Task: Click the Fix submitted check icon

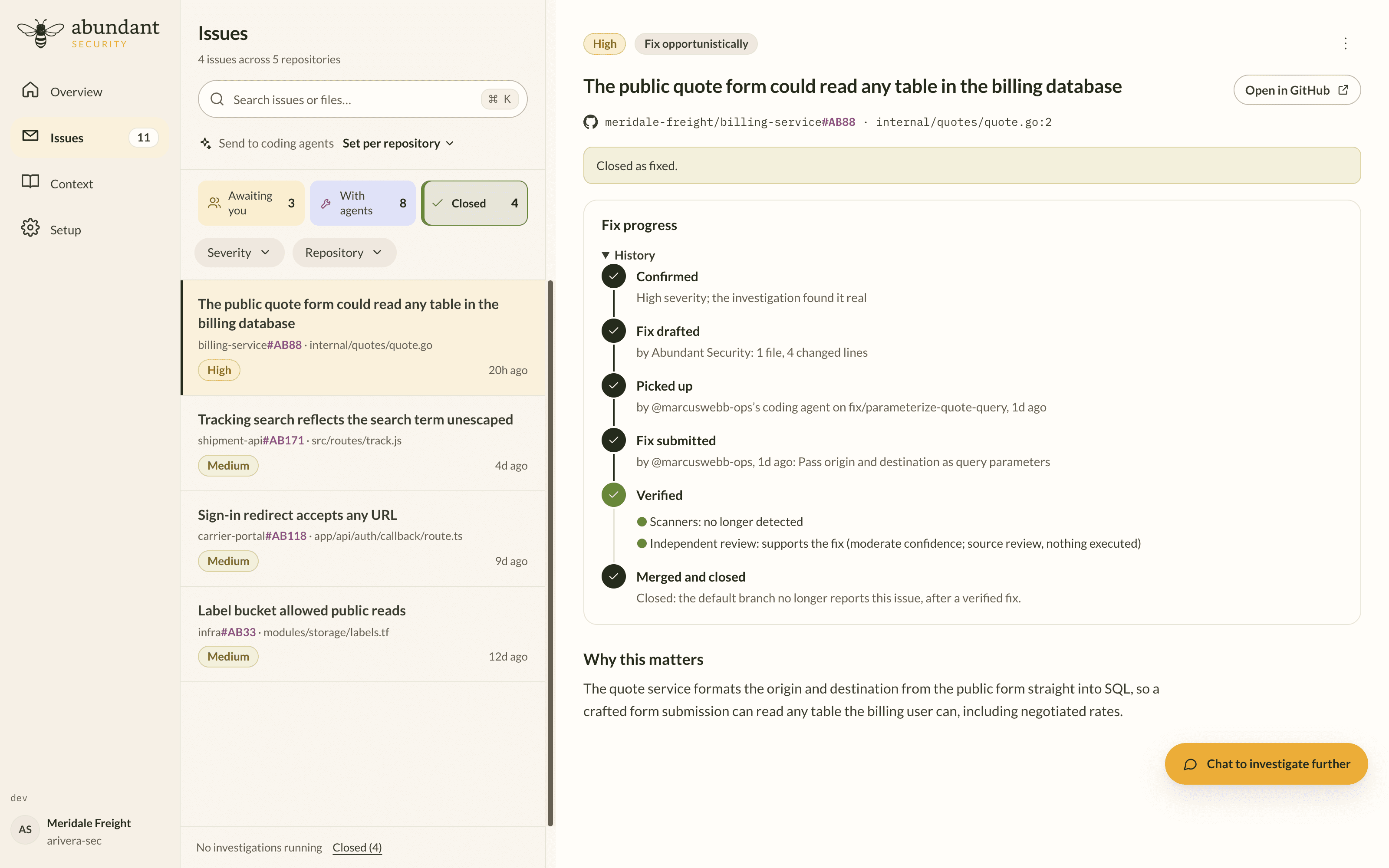Action: click(x=614, y=440)
